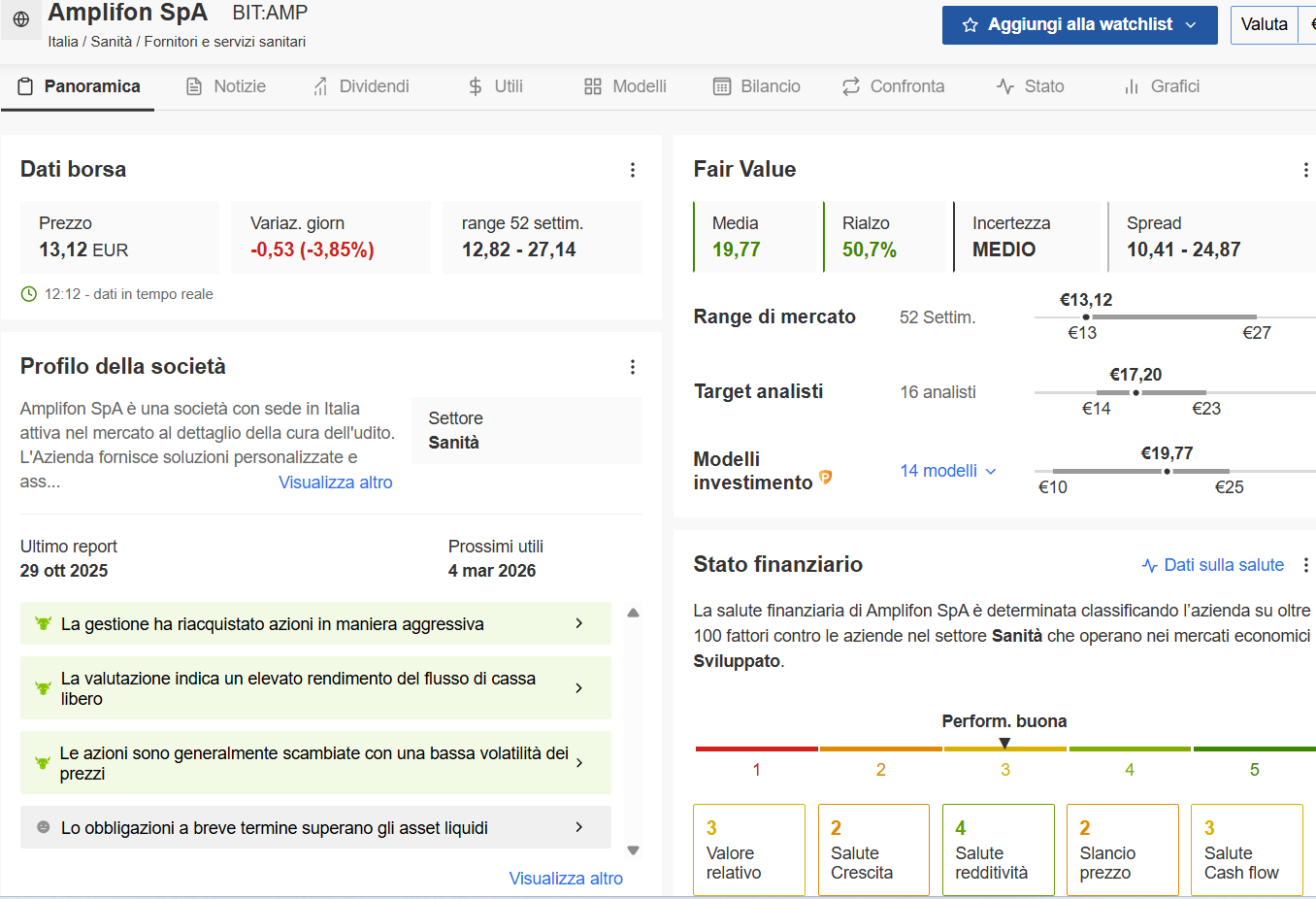Expand the 14 modelli dropdown
Screen dimensions: 1316x899
[946, 470]
